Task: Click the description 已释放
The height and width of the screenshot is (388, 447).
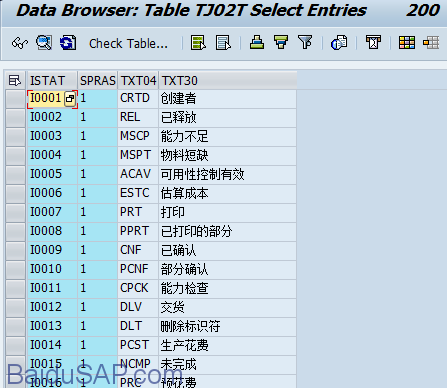Action: [x=179, y=118]
